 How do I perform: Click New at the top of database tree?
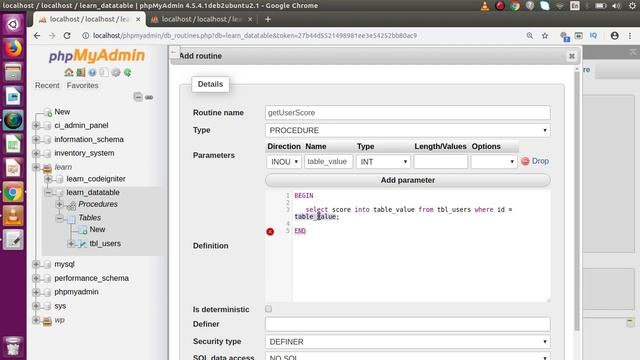62,111
